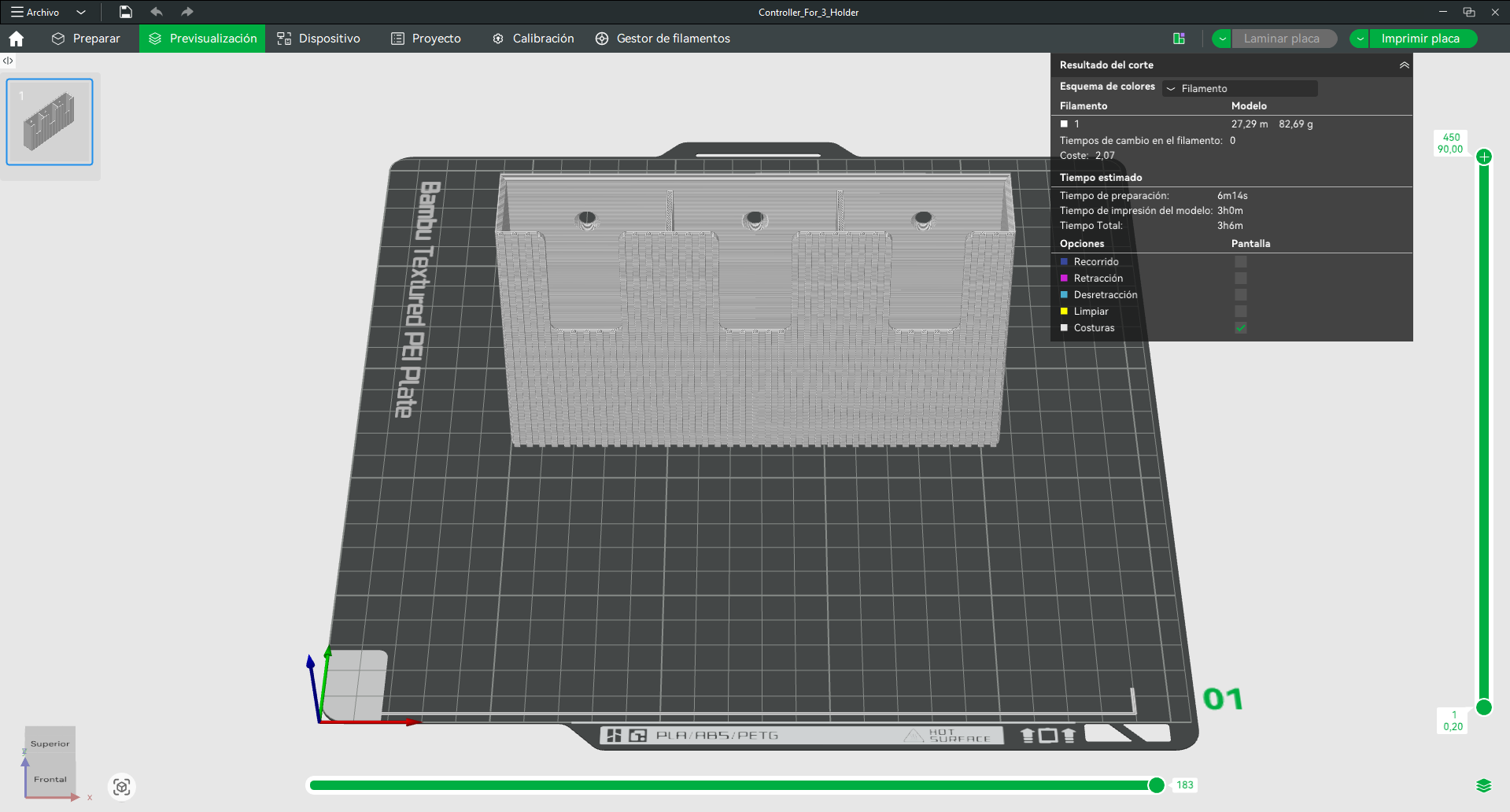Uncheck the Costuras display checkbox
Viewport: 1510px width, 812px height.
click(1241, 328)
